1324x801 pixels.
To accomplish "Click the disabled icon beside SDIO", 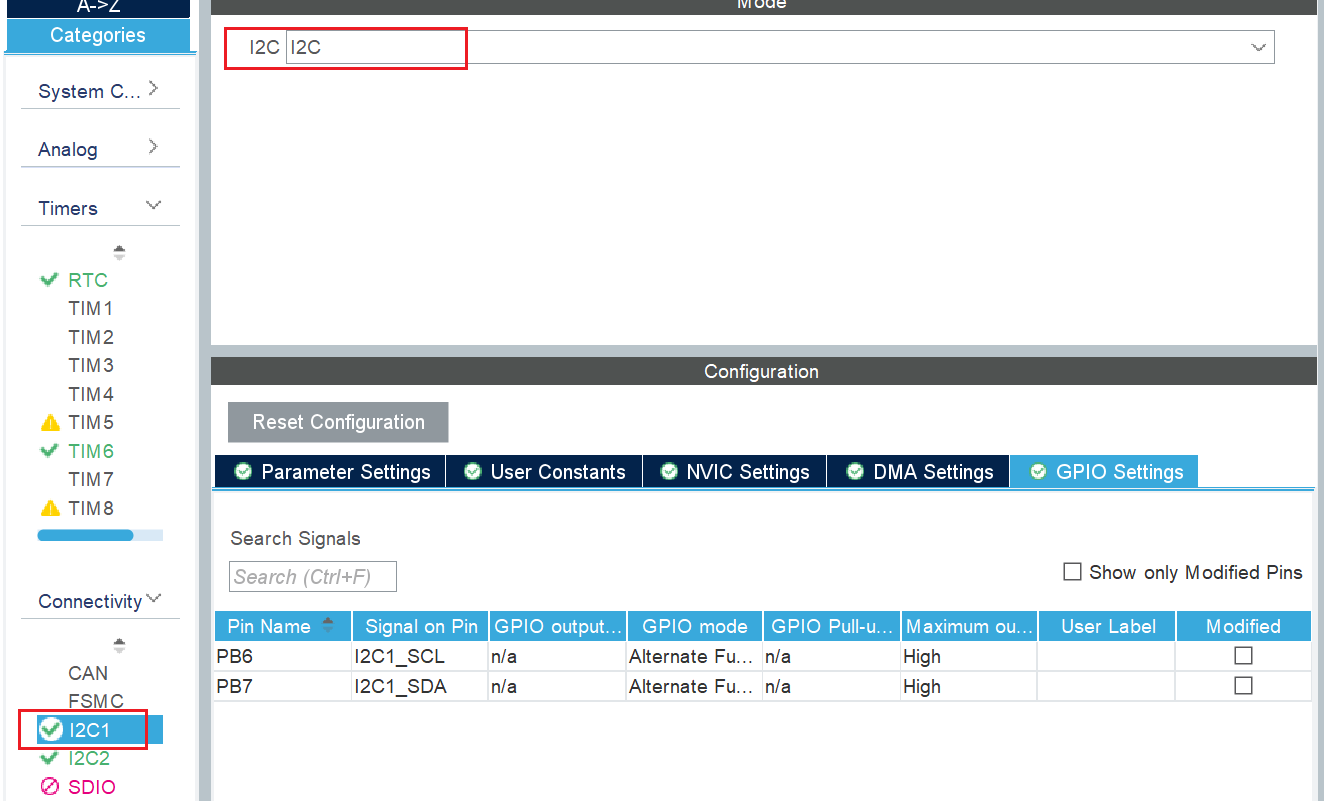I will 50,787.
